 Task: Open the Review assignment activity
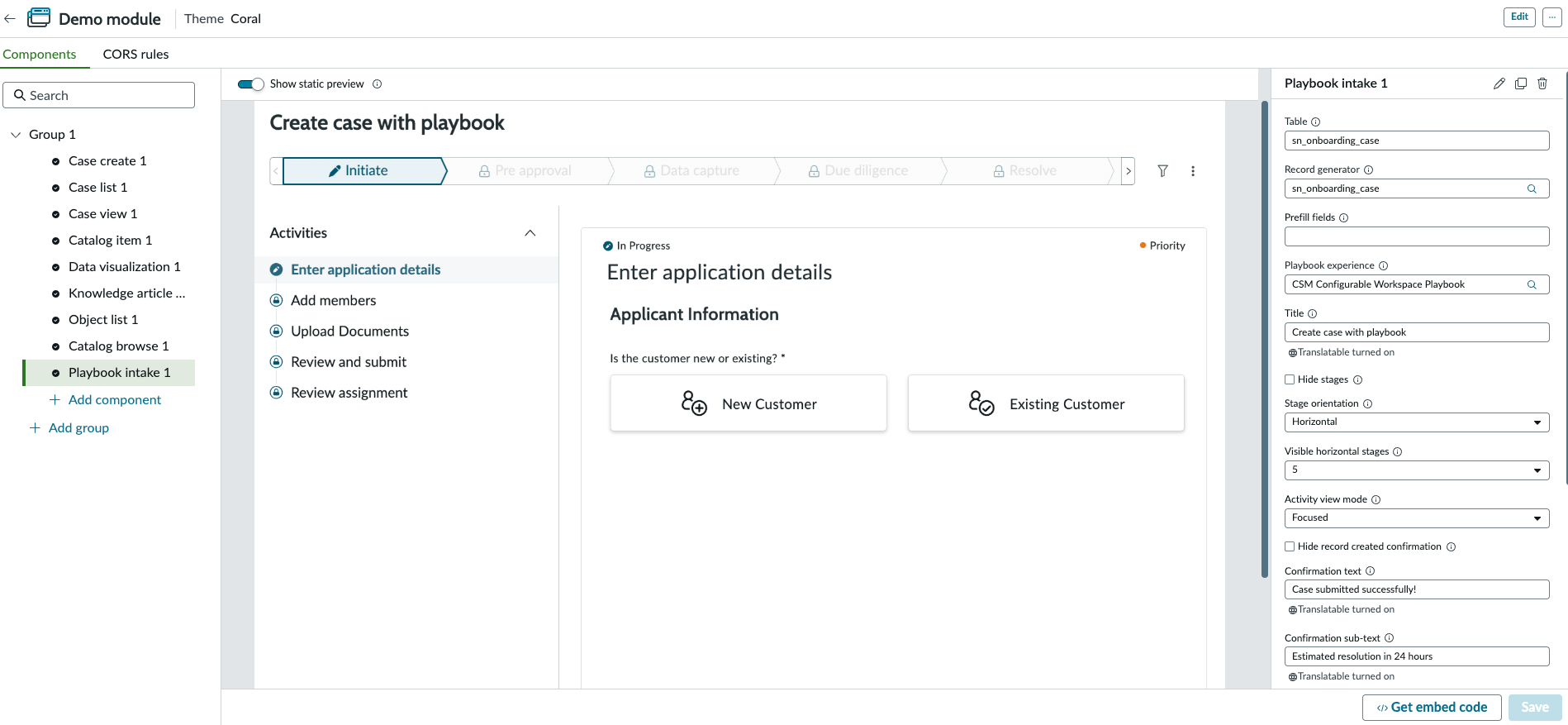[x=349, y=393]
